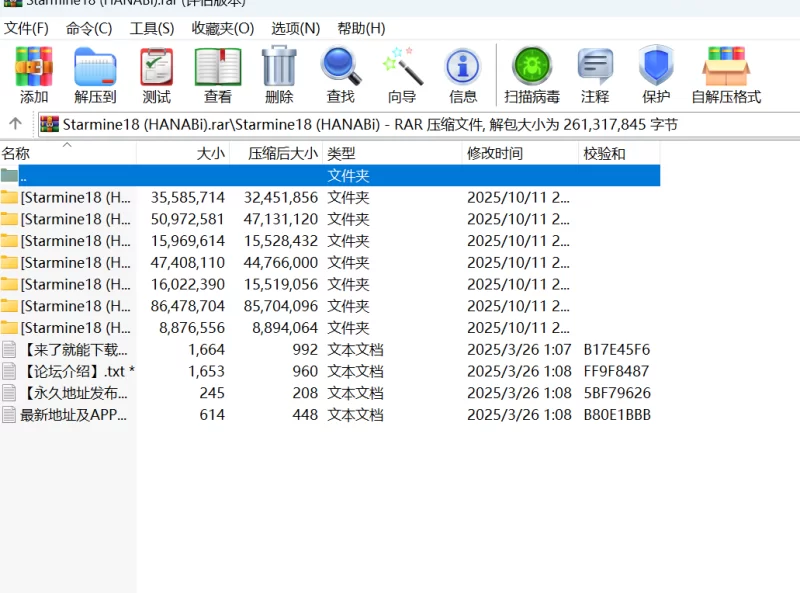
Task: Click the 解压到 (Extract to) icon
Action: pyautogui.click(x=95, y=67)
